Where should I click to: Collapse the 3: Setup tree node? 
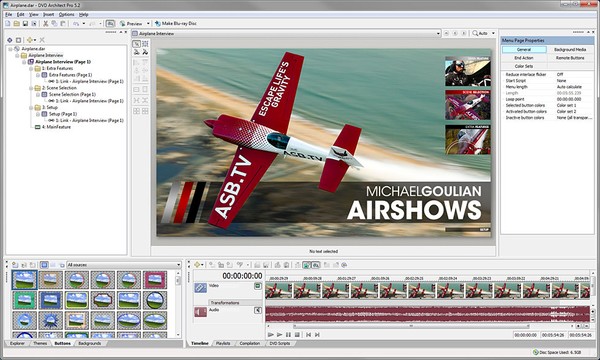[31, 108]
